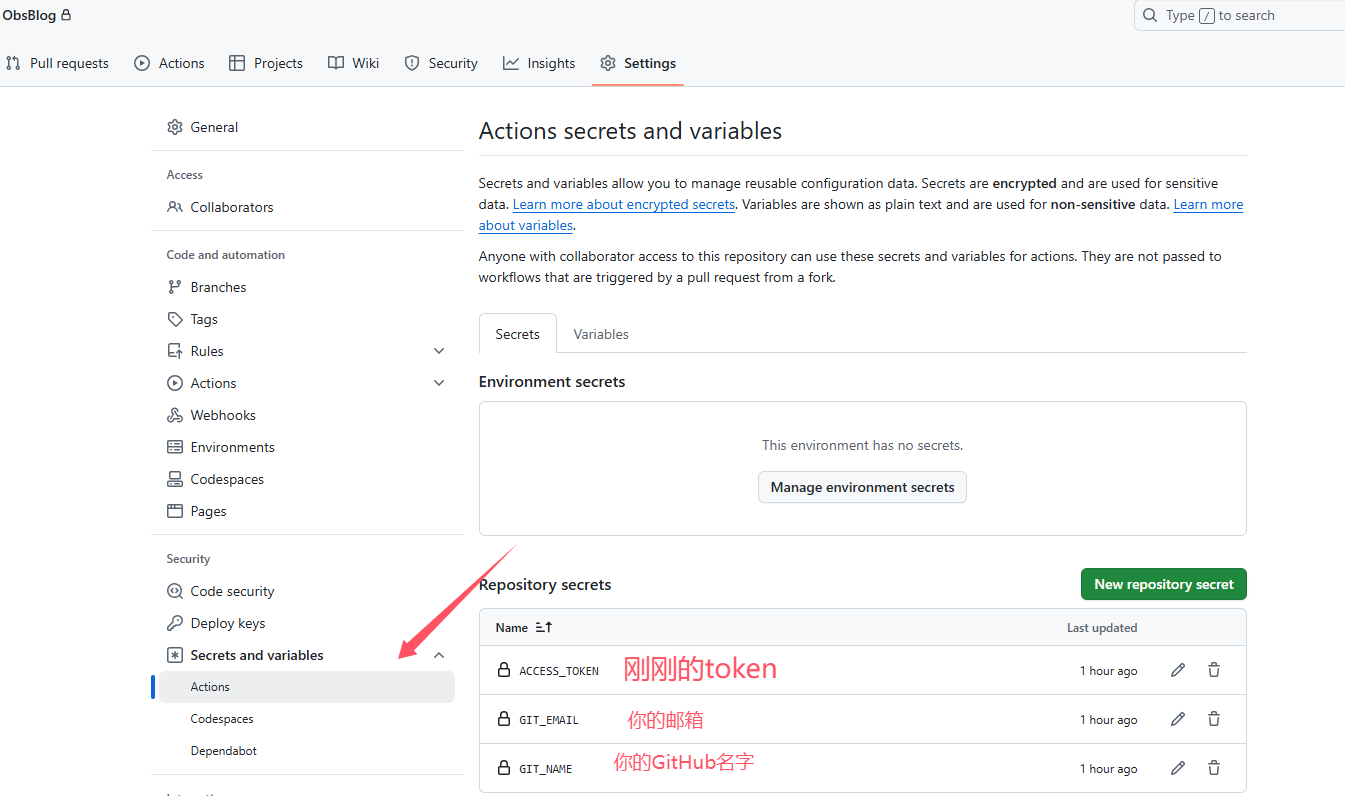The width and height of the screenshot is (1345, 796).
Task: Select the Settings tab
Action: 638,63
